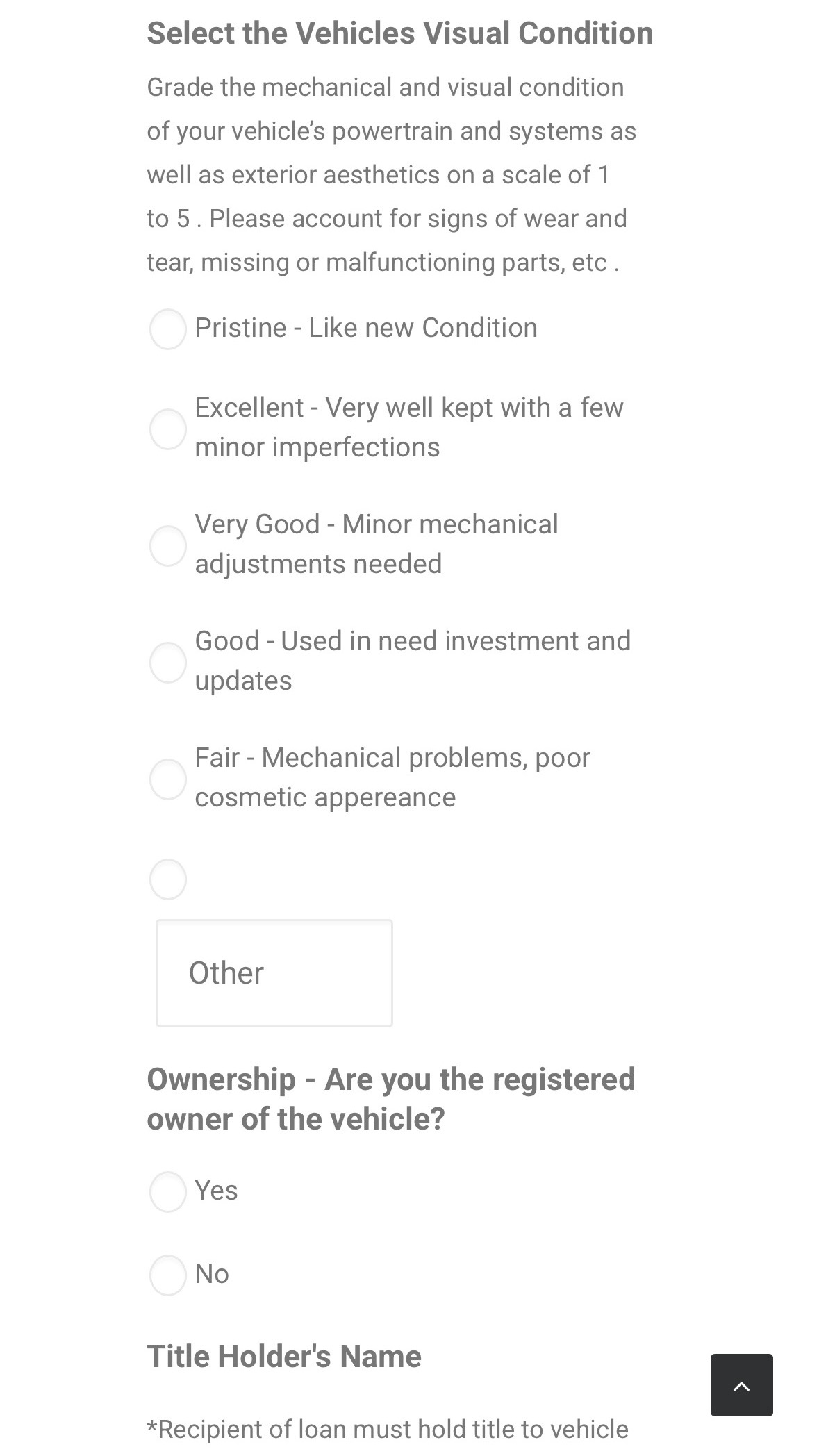This screenshot has width=819, height=1456.
Task: Click the 'Select the Vehicles Visual Condition' heading
Action: (399, 33)
